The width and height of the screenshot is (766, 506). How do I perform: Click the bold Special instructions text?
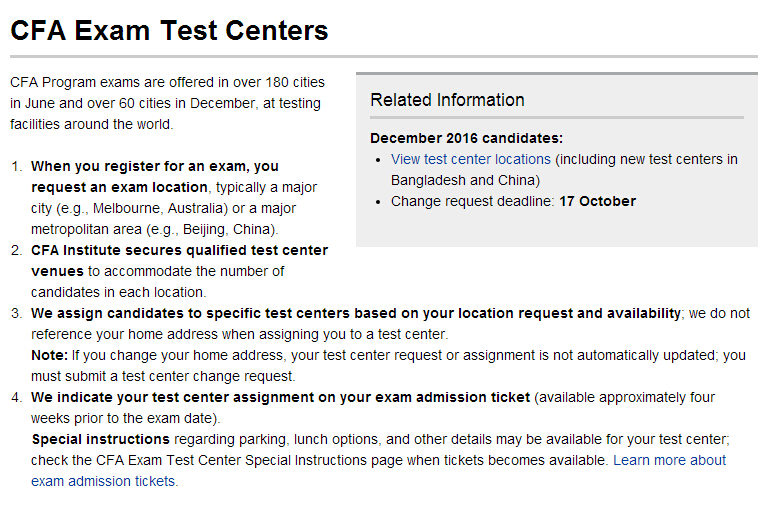[101, 439]
